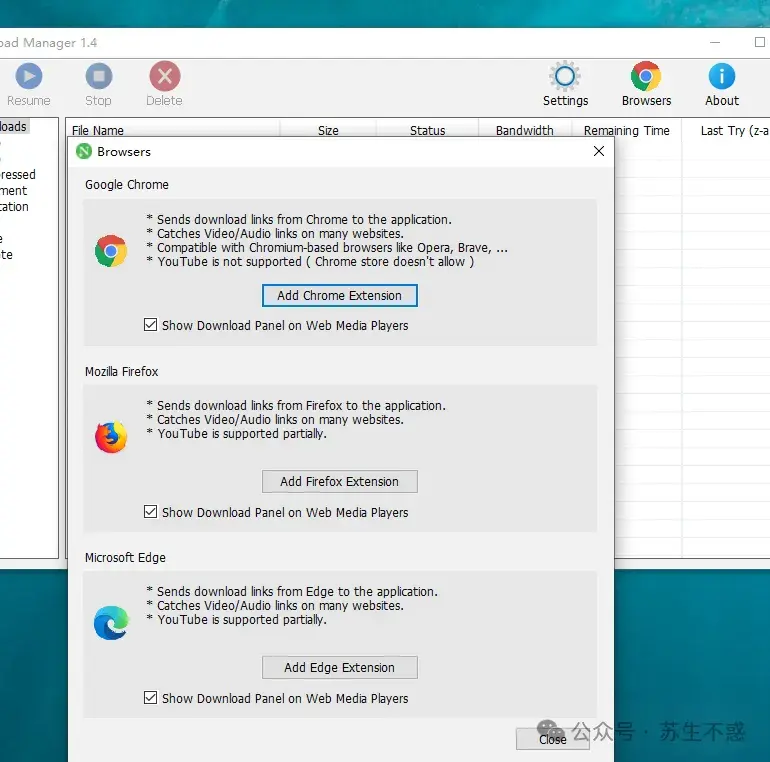Image resolution: width=770 pixels, height=762 pixels.
Task: Click the Resume toolbar icon
Action: (x=28, y=77)
